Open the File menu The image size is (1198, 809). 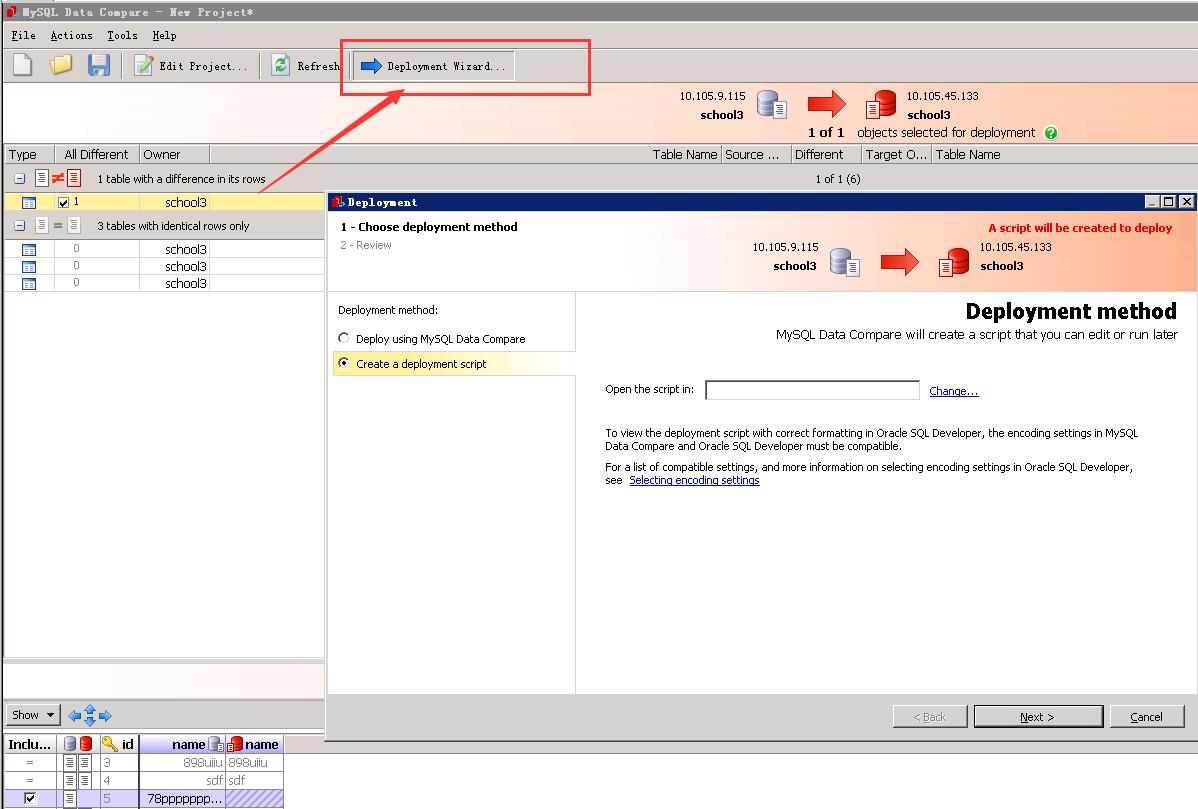click(24, 35)
